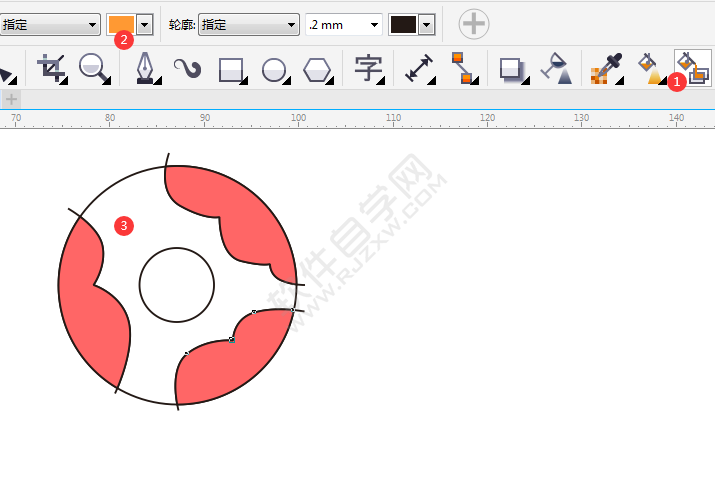Expand the orange fill color picker arrow
Screen dimensions: 715x487
tap(146, 24)
